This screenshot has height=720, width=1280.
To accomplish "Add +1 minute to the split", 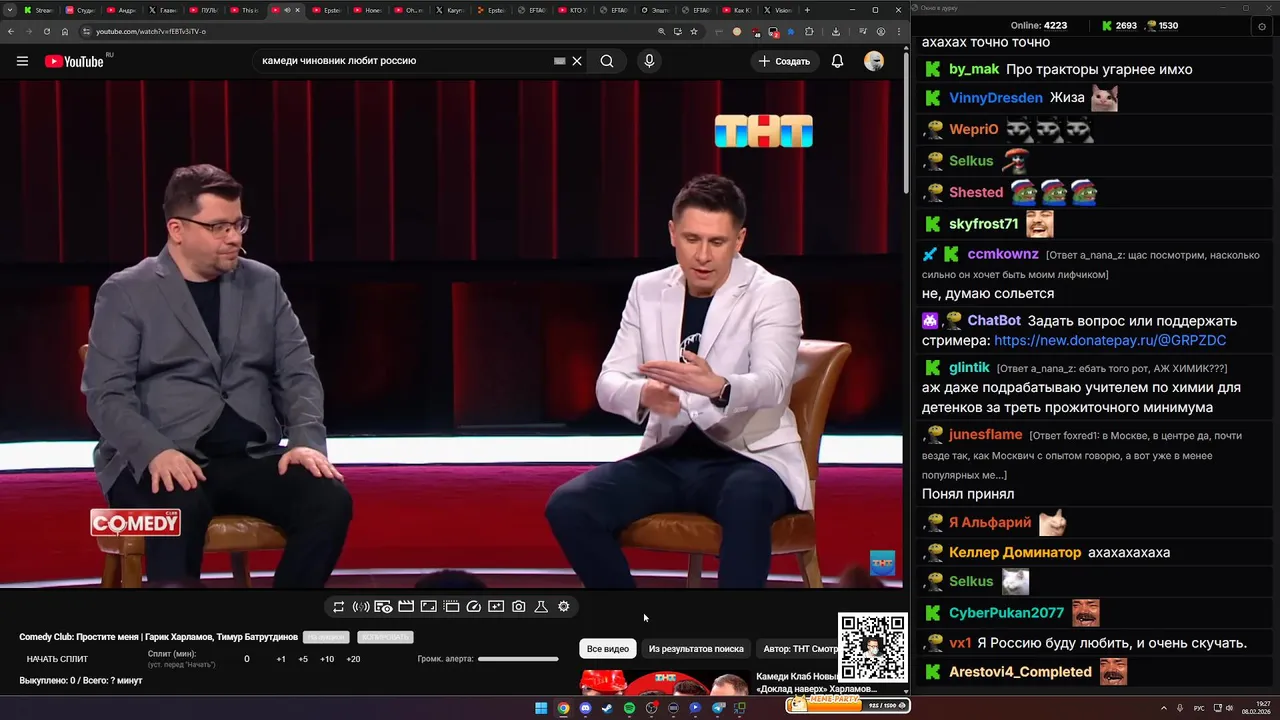I will point(281,659).
